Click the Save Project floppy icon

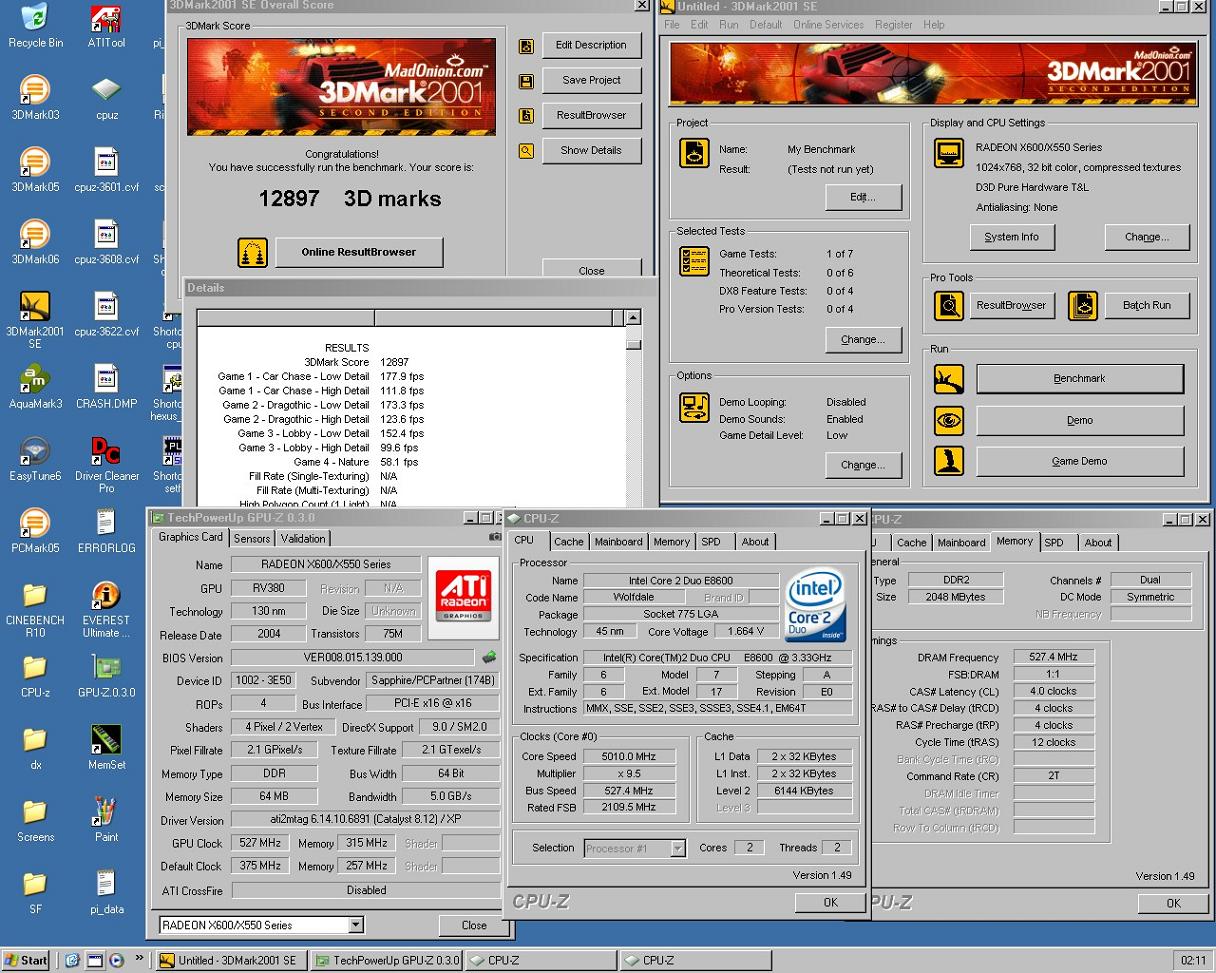(526, 81)
